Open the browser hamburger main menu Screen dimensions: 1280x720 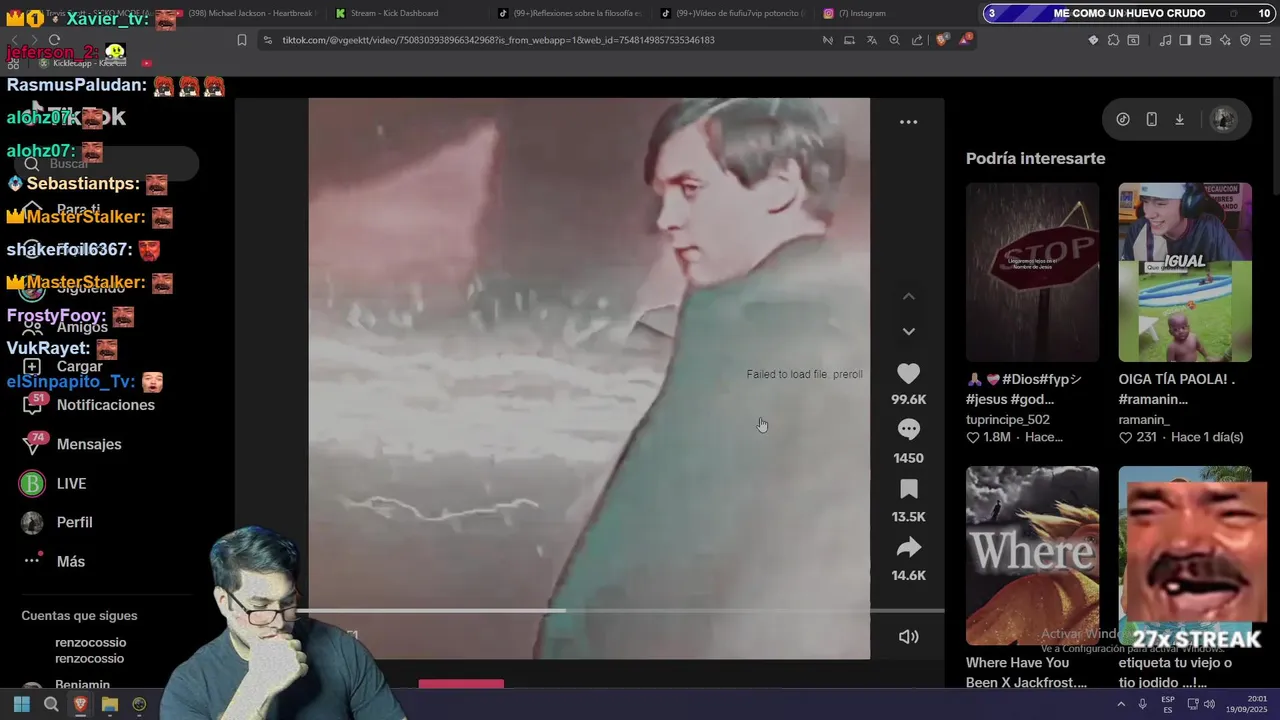1265,40
